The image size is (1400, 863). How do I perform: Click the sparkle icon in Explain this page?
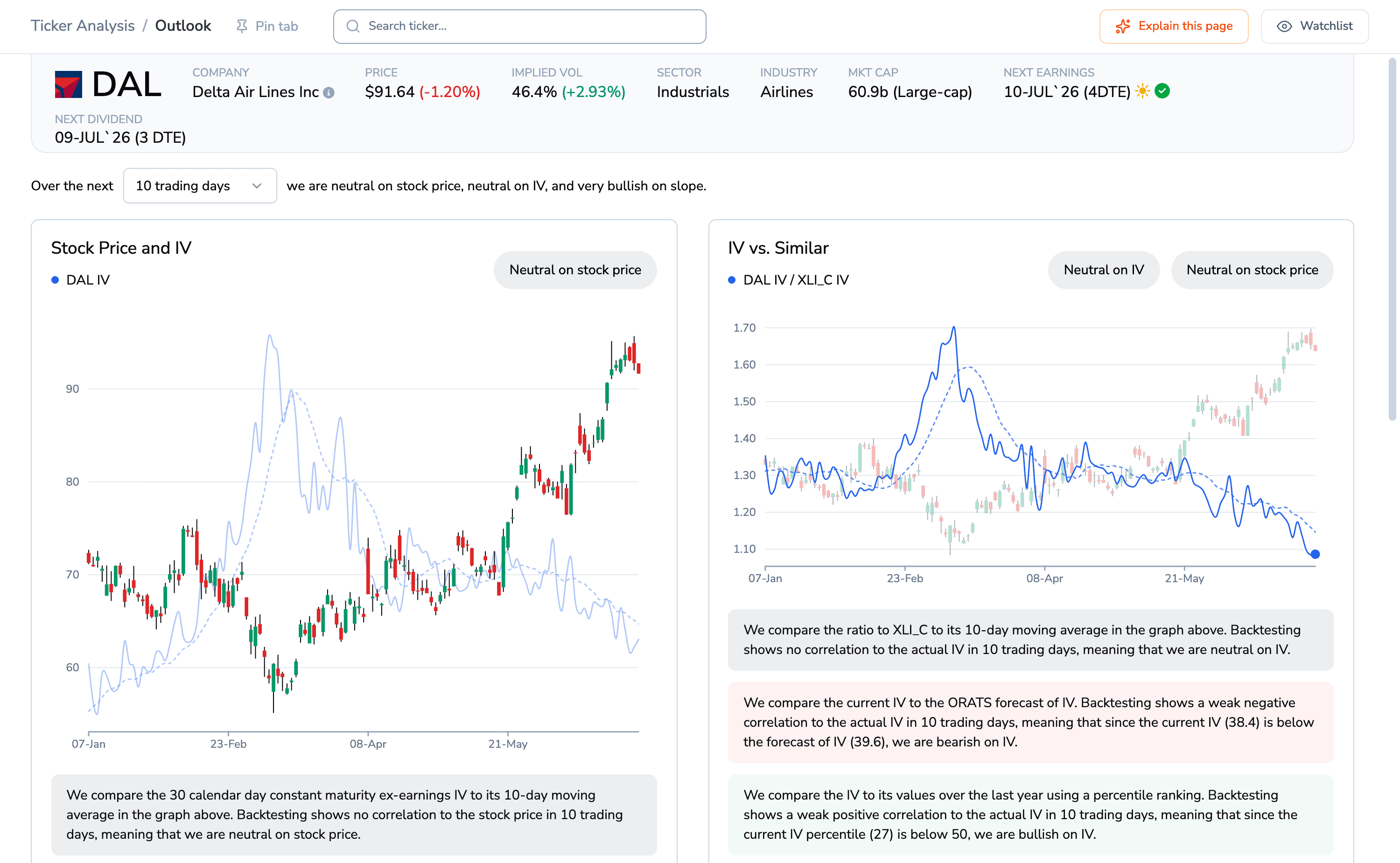click(1122, 26)
